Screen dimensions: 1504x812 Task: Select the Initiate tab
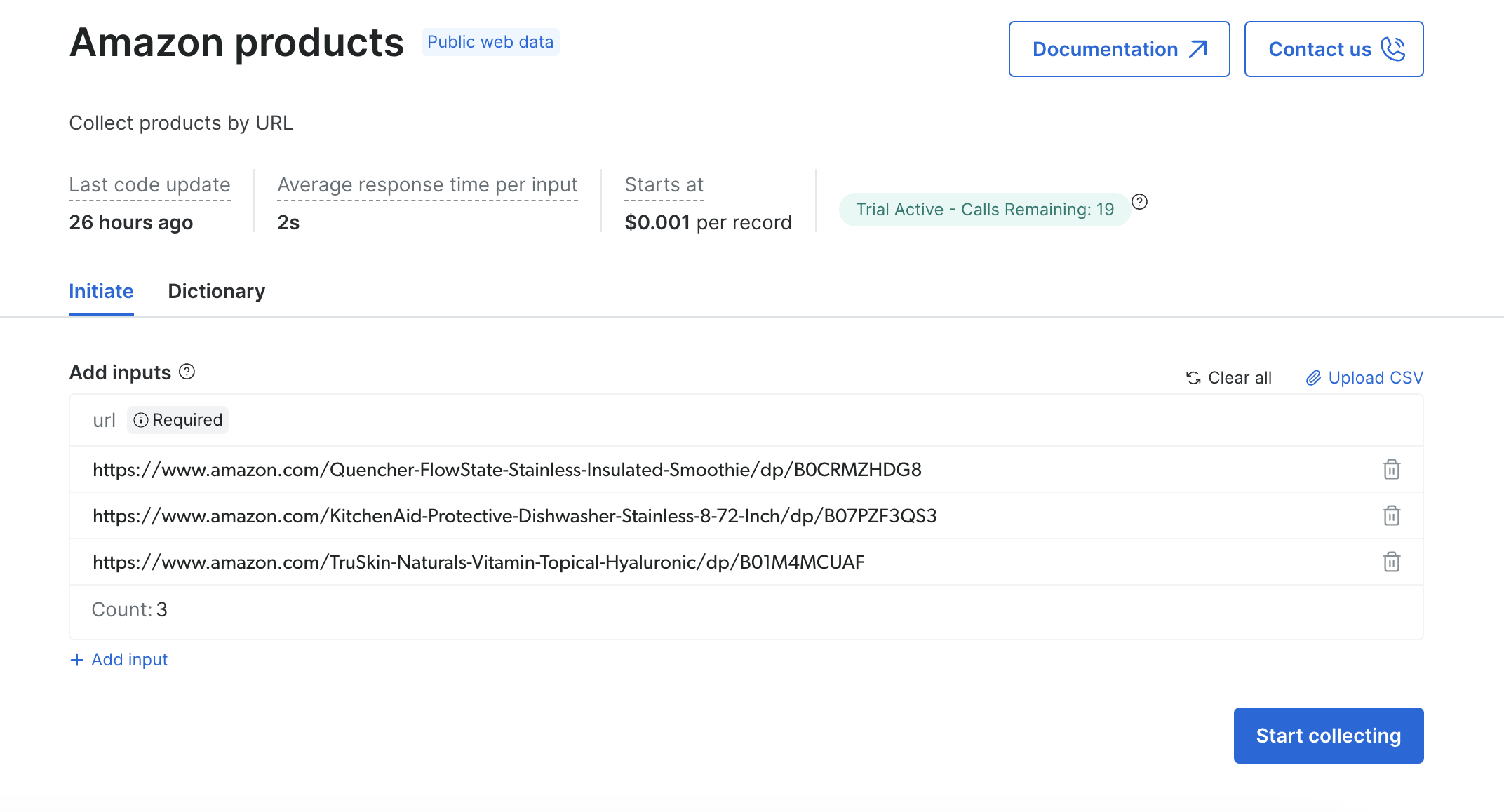point(101,291)
